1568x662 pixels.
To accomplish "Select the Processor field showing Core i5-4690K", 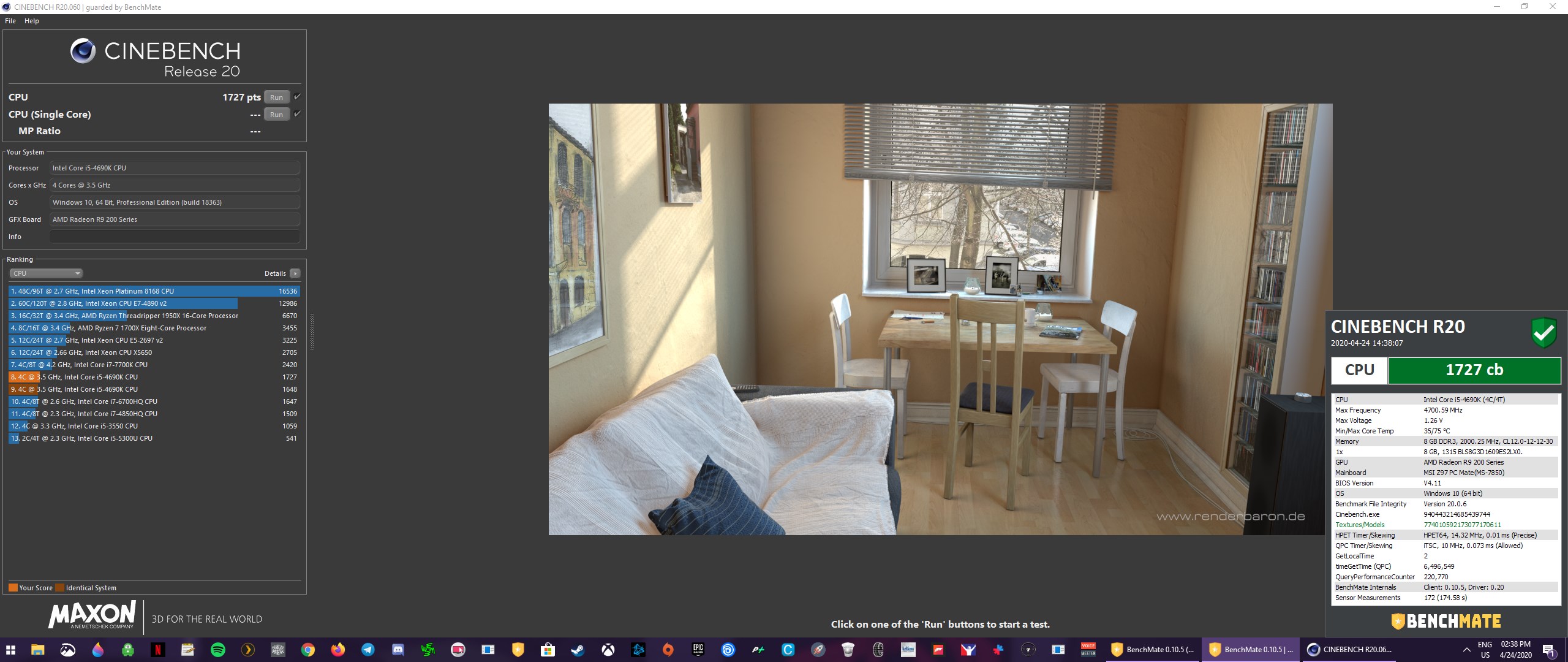I will click(x=175, y=168).
